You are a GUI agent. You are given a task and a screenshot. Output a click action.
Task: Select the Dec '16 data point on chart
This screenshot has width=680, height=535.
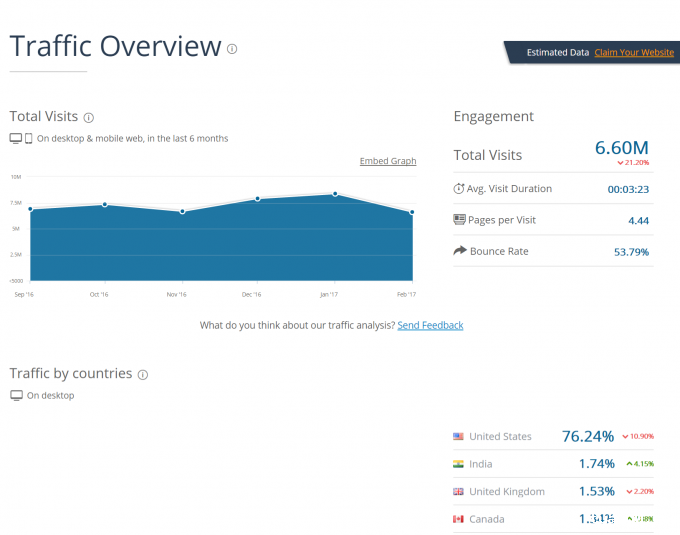[258, 199]
